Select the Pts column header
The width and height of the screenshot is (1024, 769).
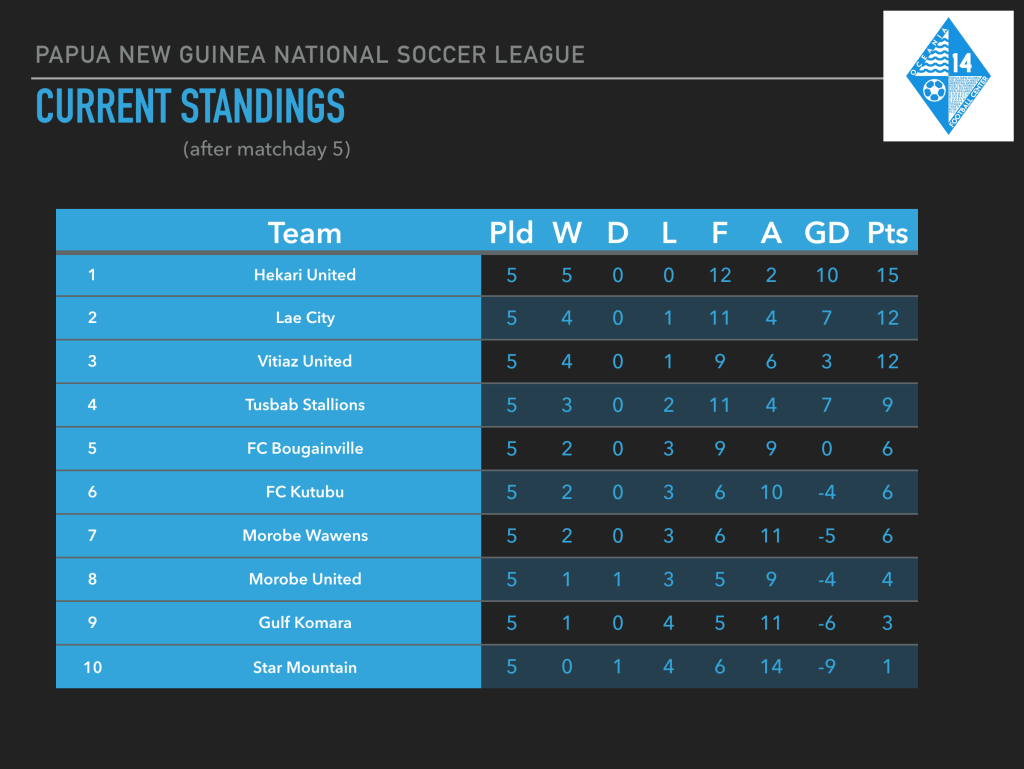point(887,233)
